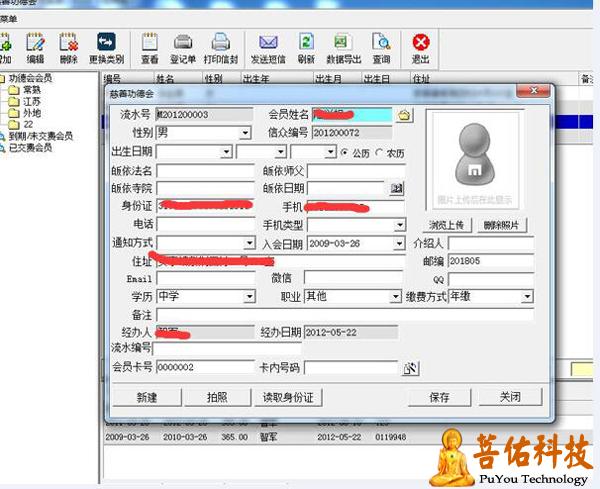Image resolution: width=600 pixels, height=489 pixels.
Task: Click the 编辑 (edit) toolbar icon
Action: 36,44
